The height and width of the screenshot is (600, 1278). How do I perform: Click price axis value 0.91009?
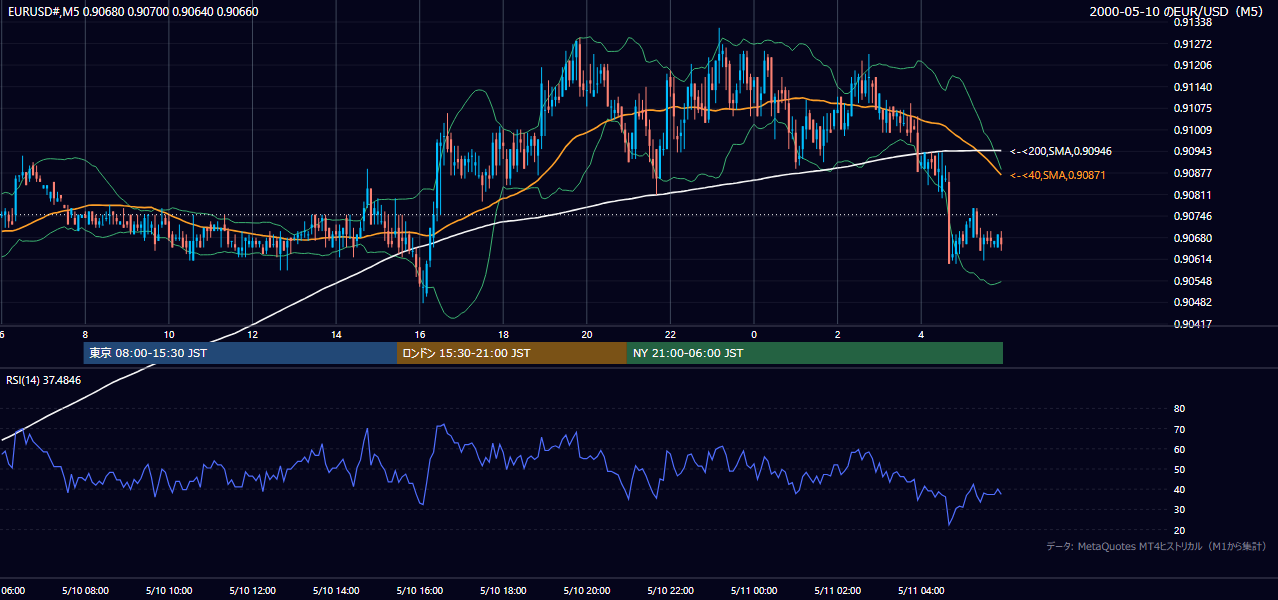click(x=1193, y=130)
